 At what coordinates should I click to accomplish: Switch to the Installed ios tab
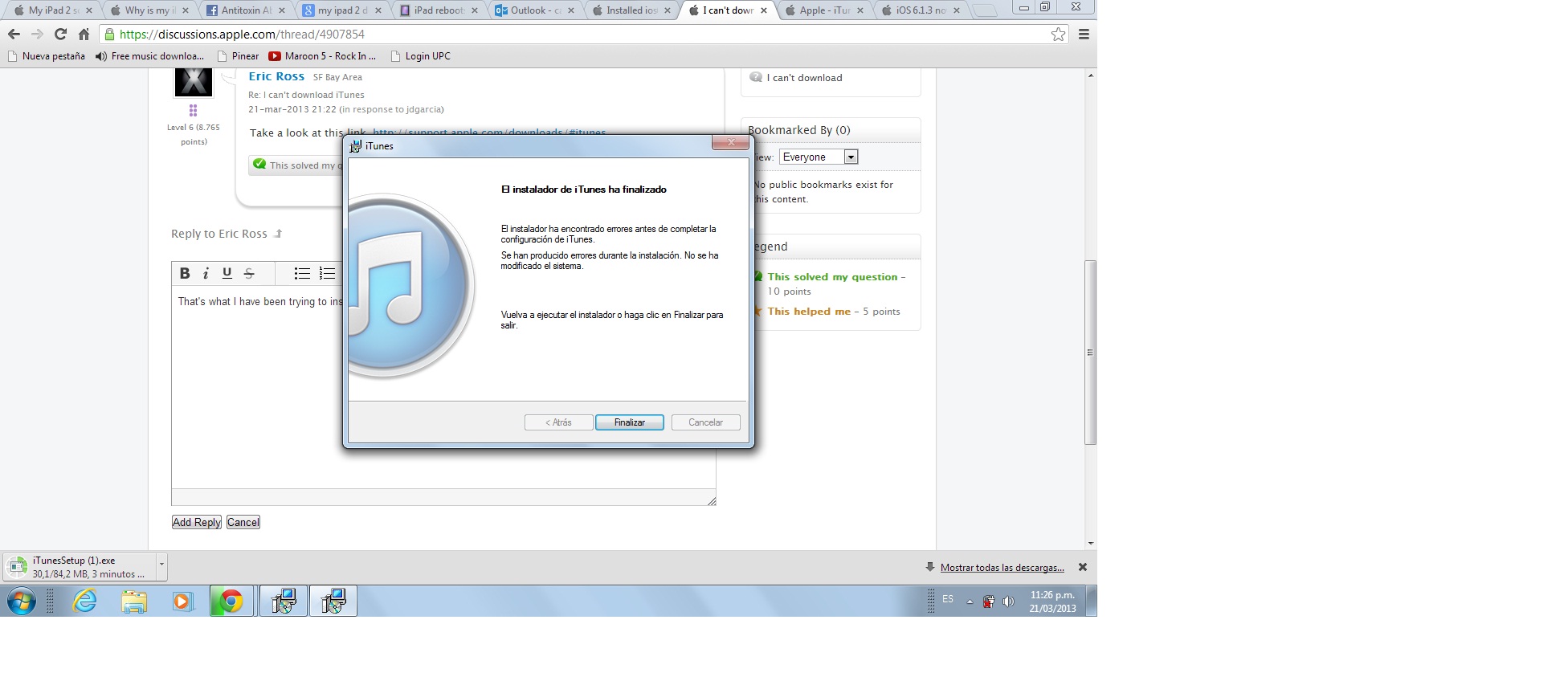[631, 10]
